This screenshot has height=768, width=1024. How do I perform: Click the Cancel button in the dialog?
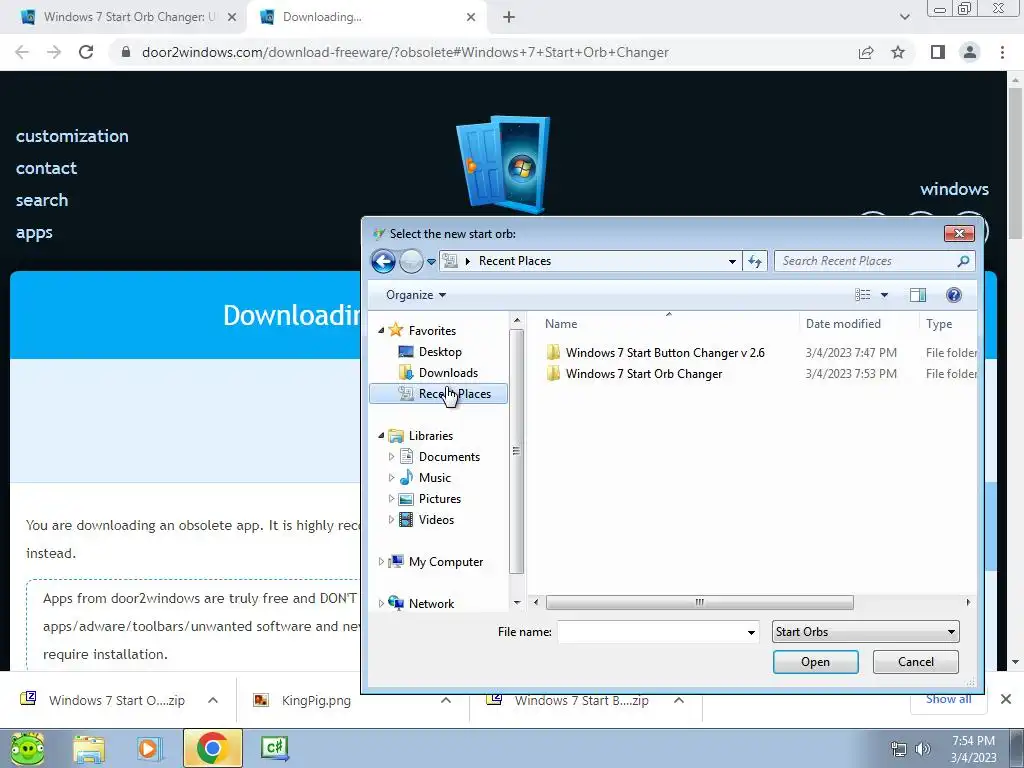[916, 662]
